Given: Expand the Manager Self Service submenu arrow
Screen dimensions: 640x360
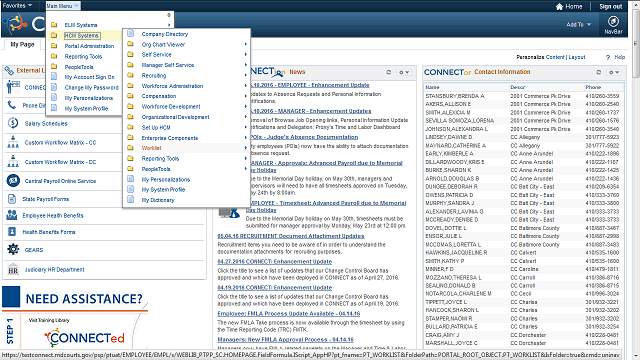Looking at the screenshot, I should pyautogui.click(x=246, y=65).
